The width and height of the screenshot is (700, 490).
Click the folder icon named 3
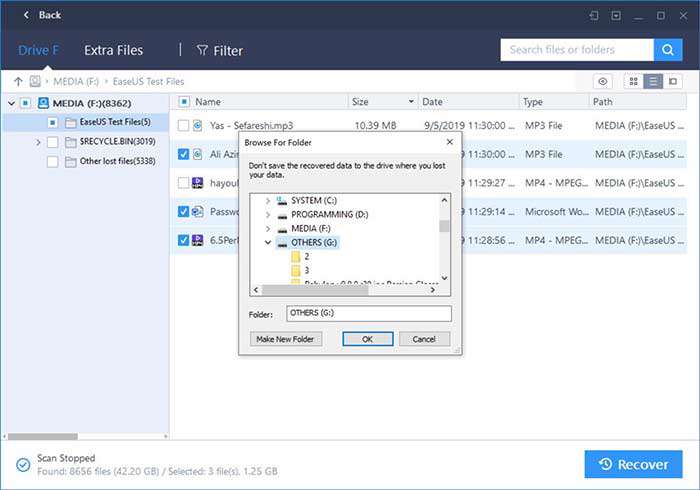(296, 270)
